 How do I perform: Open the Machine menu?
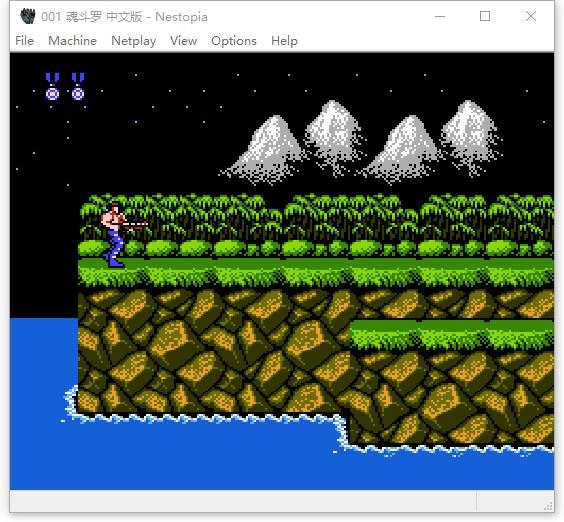[x=72, y=41]
